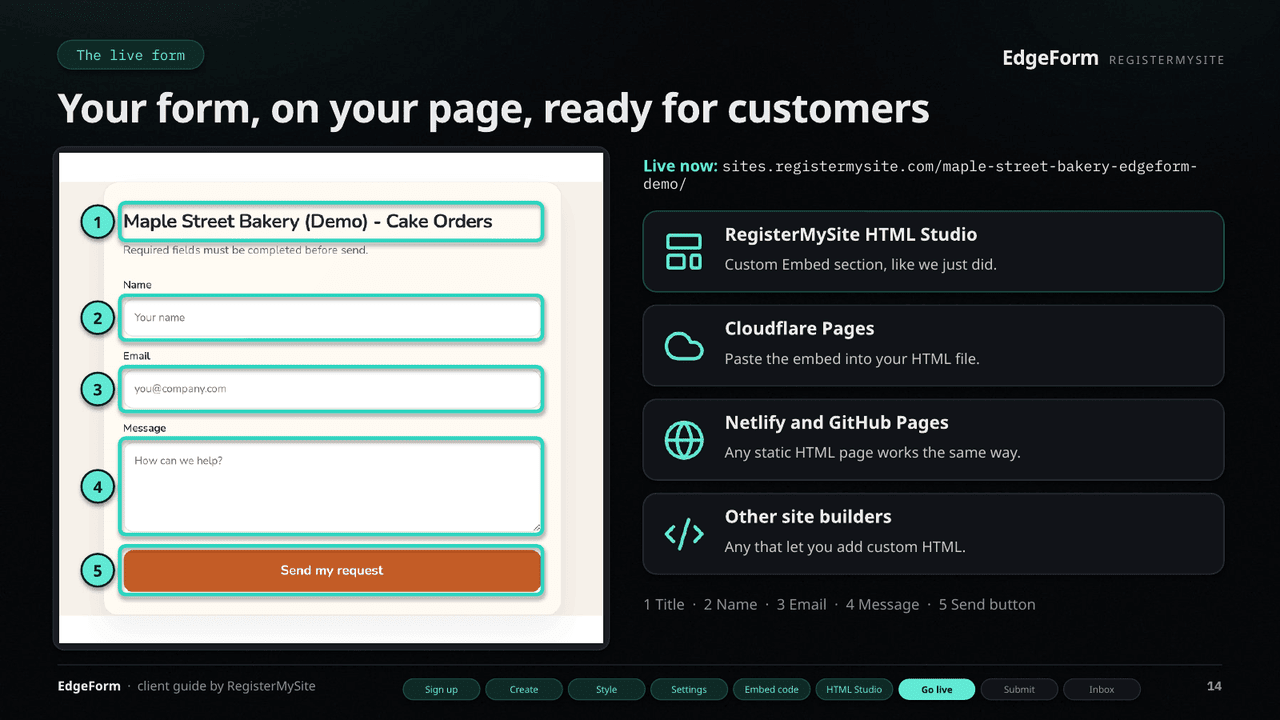Click the 'Custom Embed section, like we just did' text
The width and height of the screenshot is (1280, 720).
pos(861,265)
